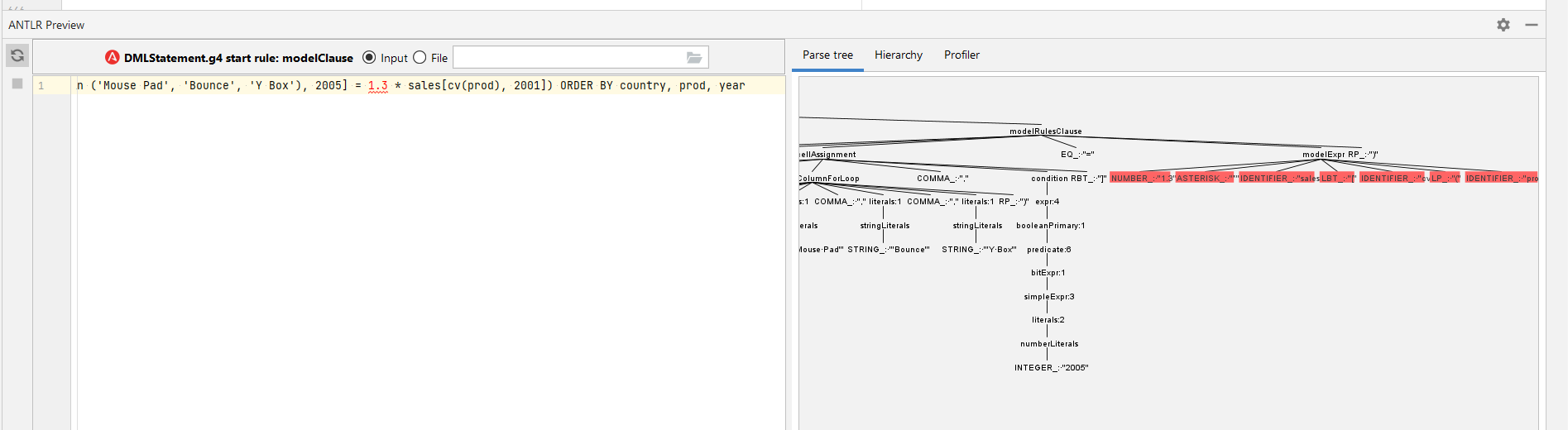Click the grammar start rule label

[x=238, y=58]
